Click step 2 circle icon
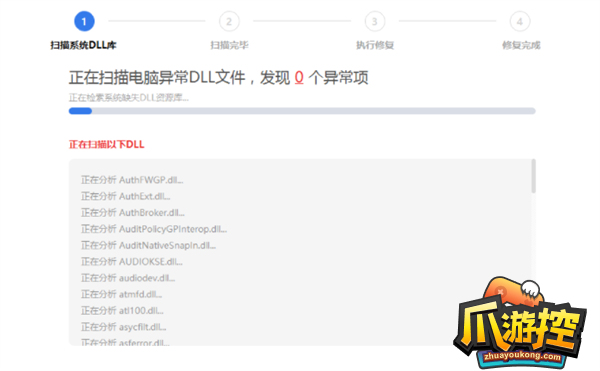Viewport: 600px width, 371px height. pos(229,21)
